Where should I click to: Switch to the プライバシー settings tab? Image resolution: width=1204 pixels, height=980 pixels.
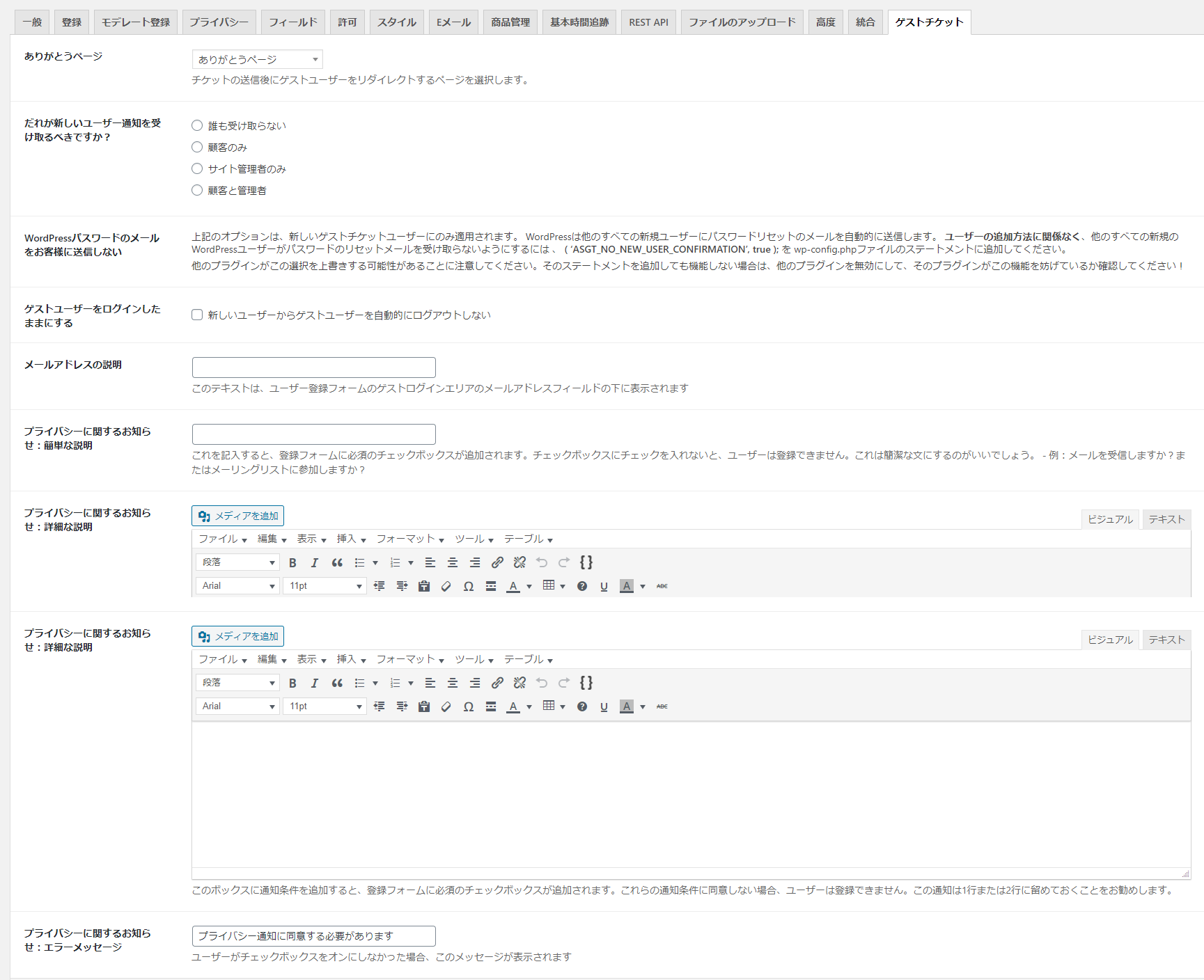(219, 22)
